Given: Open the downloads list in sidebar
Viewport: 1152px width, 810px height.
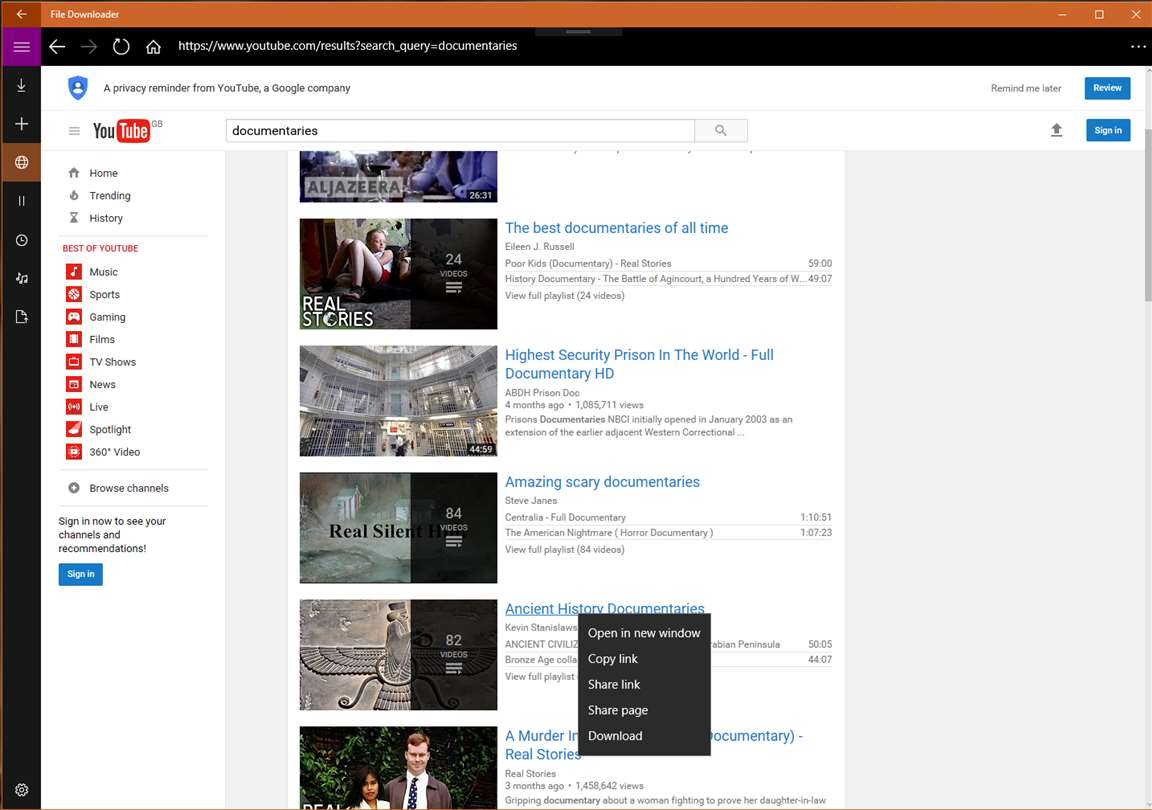Looking at the screenshot, I should click(x=21, y=85).
